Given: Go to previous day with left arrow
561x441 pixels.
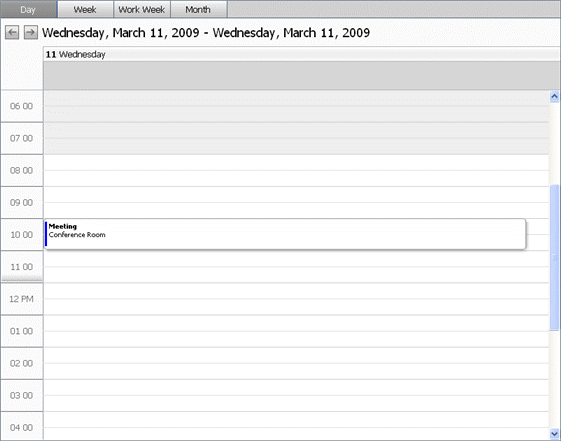Looking at the screenshot, I should pos(12,33).
